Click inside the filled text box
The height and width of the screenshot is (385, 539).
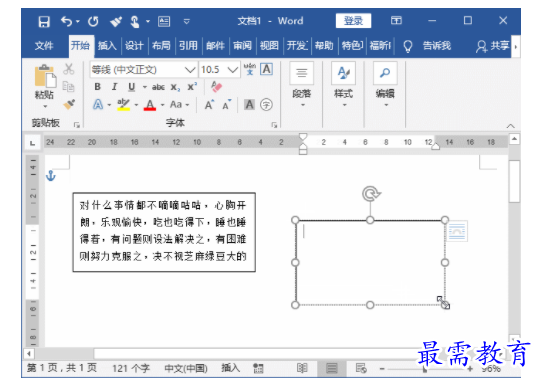164,232
